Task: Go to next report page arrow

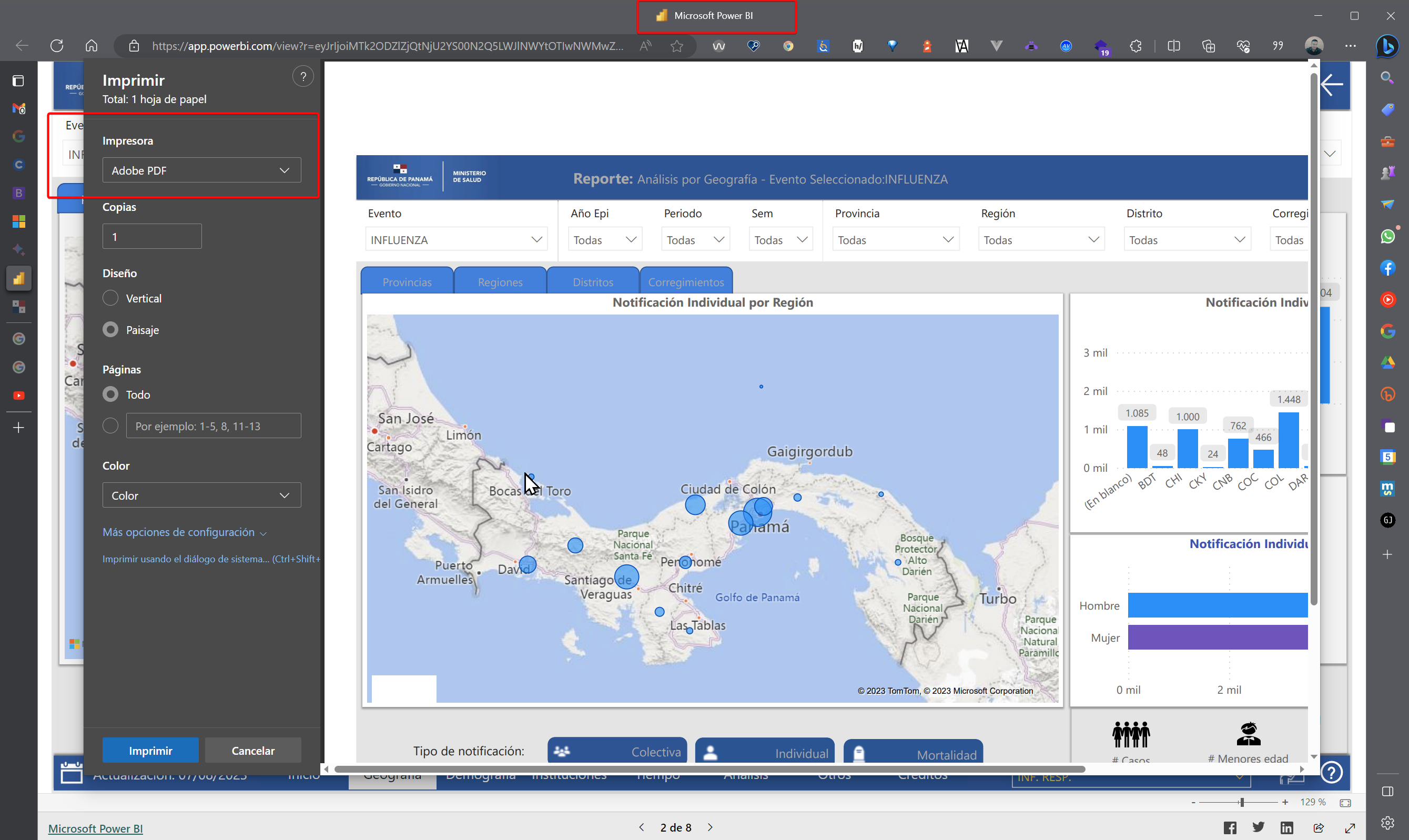Action: 710,827
